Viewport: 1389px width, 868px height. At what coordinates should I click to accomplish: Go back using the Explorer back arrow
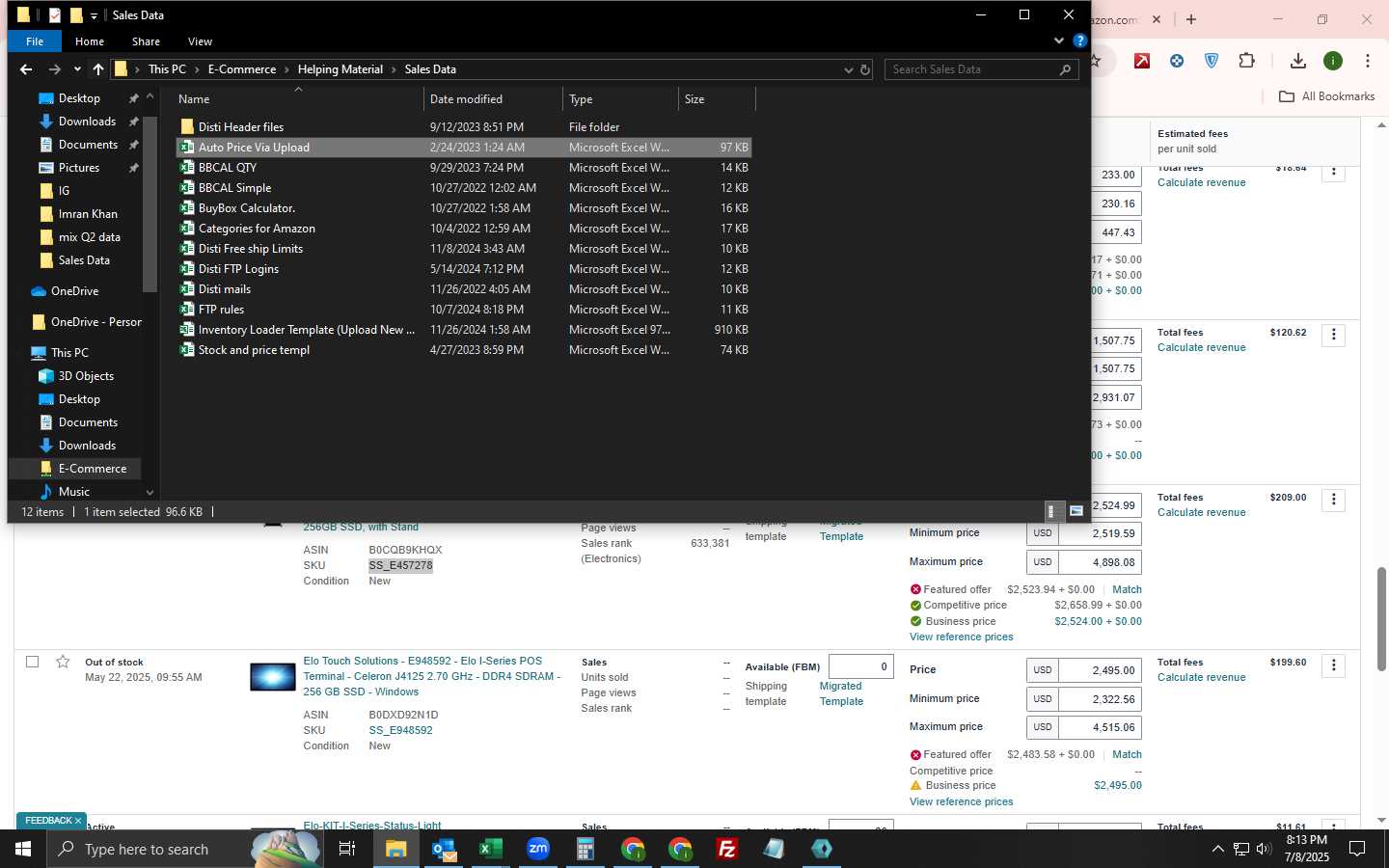(26, 69)
